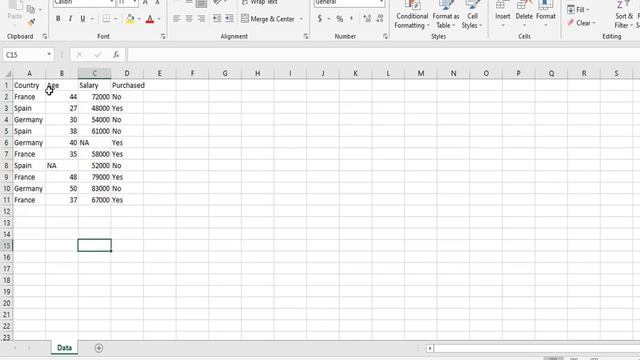Image resolution: width=640 pixels, height=360 pixels.
Task: Open Cell Styles gallery
Action: [472, 15]
